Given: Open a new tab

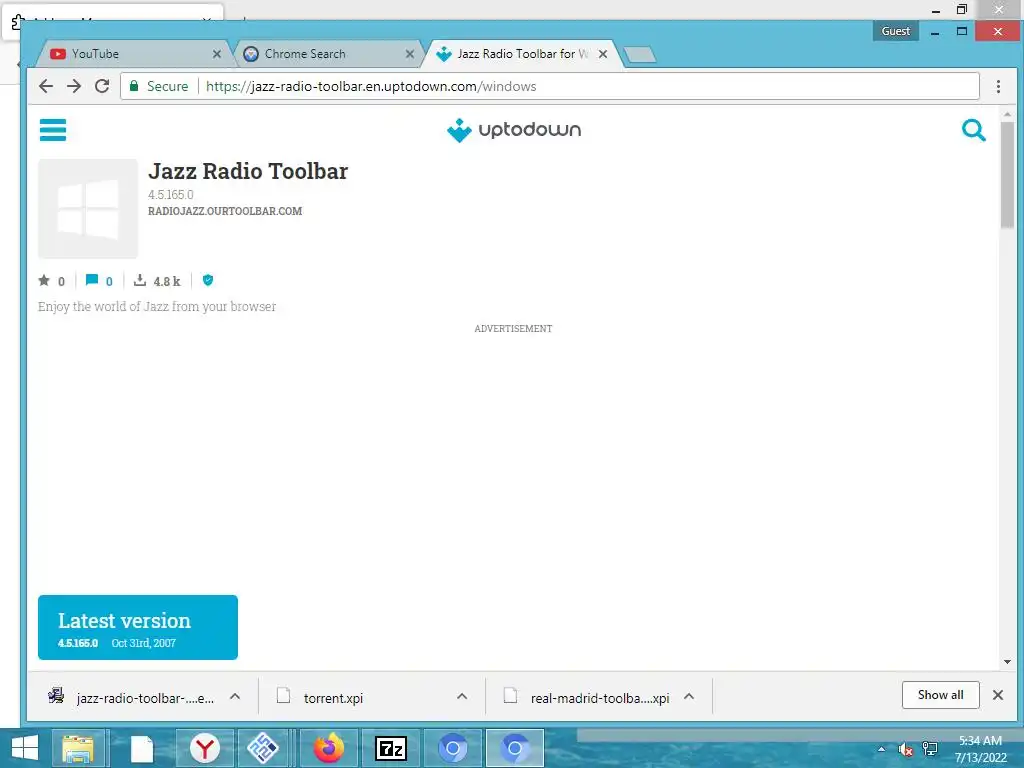Looking at the screenshot, I should [639, 55].
